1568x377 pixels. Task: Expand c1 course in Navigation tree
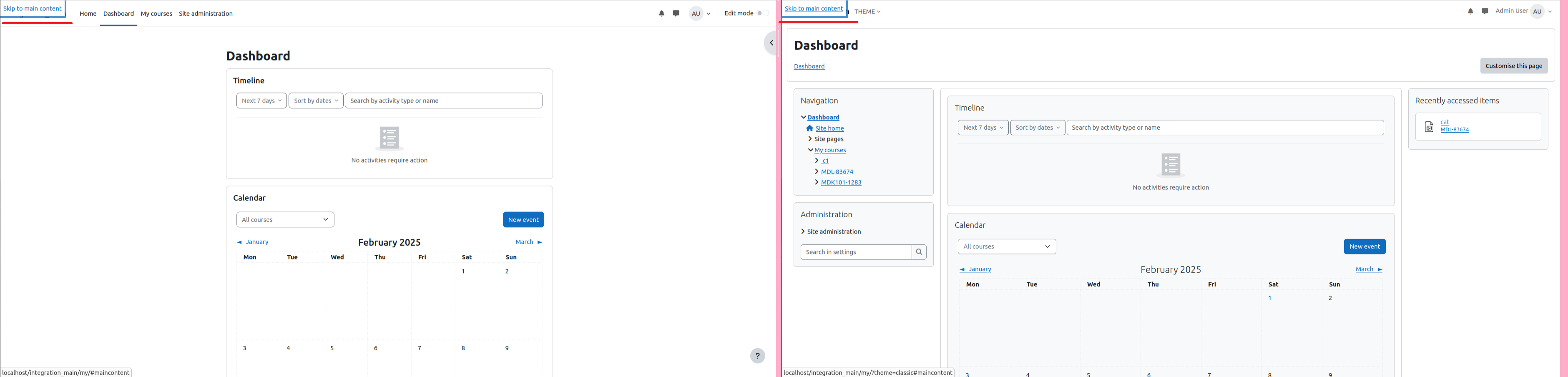click(x=817, y=161)
